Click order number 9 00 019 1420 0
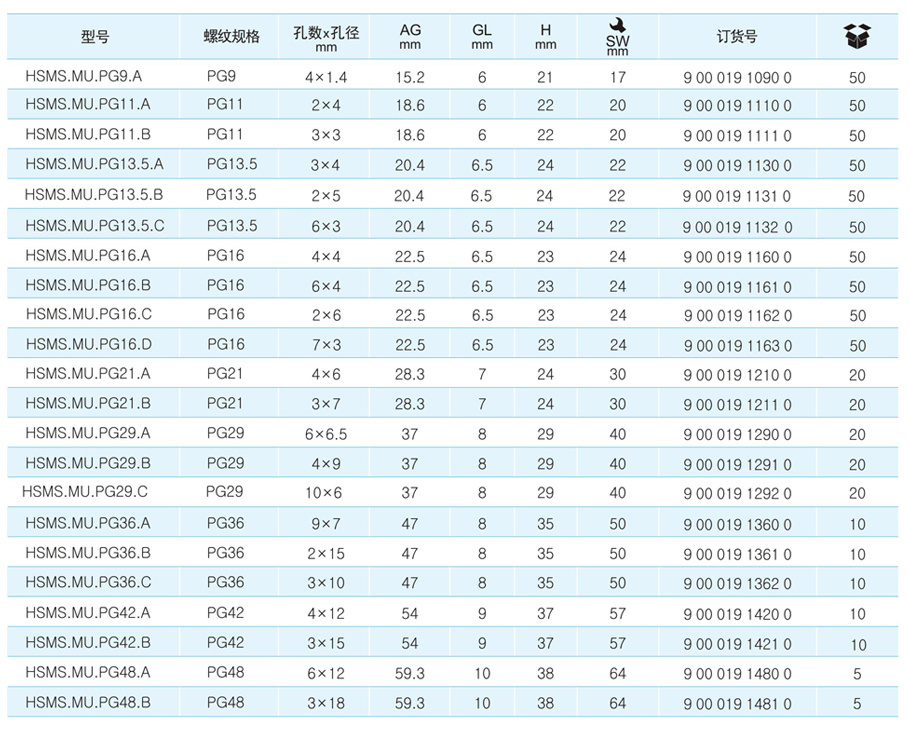 pos(737,614)
